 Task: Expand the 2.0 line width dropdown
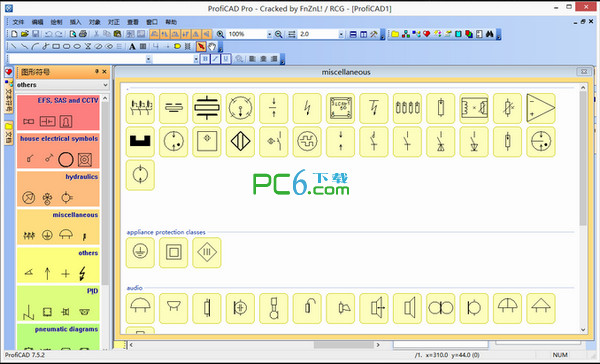pyautogui.click(x=341, y=34)
